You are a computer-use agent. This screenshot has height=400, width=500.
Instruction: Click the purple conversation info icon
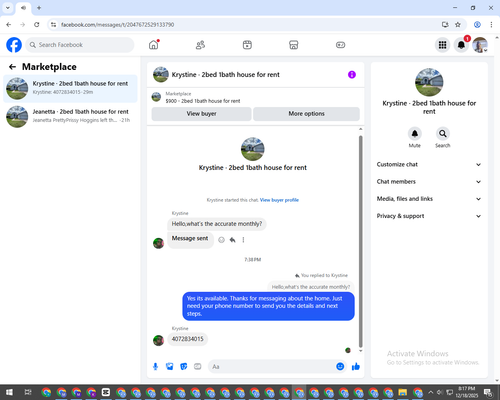pyautogui.click(x=352, y=75)
